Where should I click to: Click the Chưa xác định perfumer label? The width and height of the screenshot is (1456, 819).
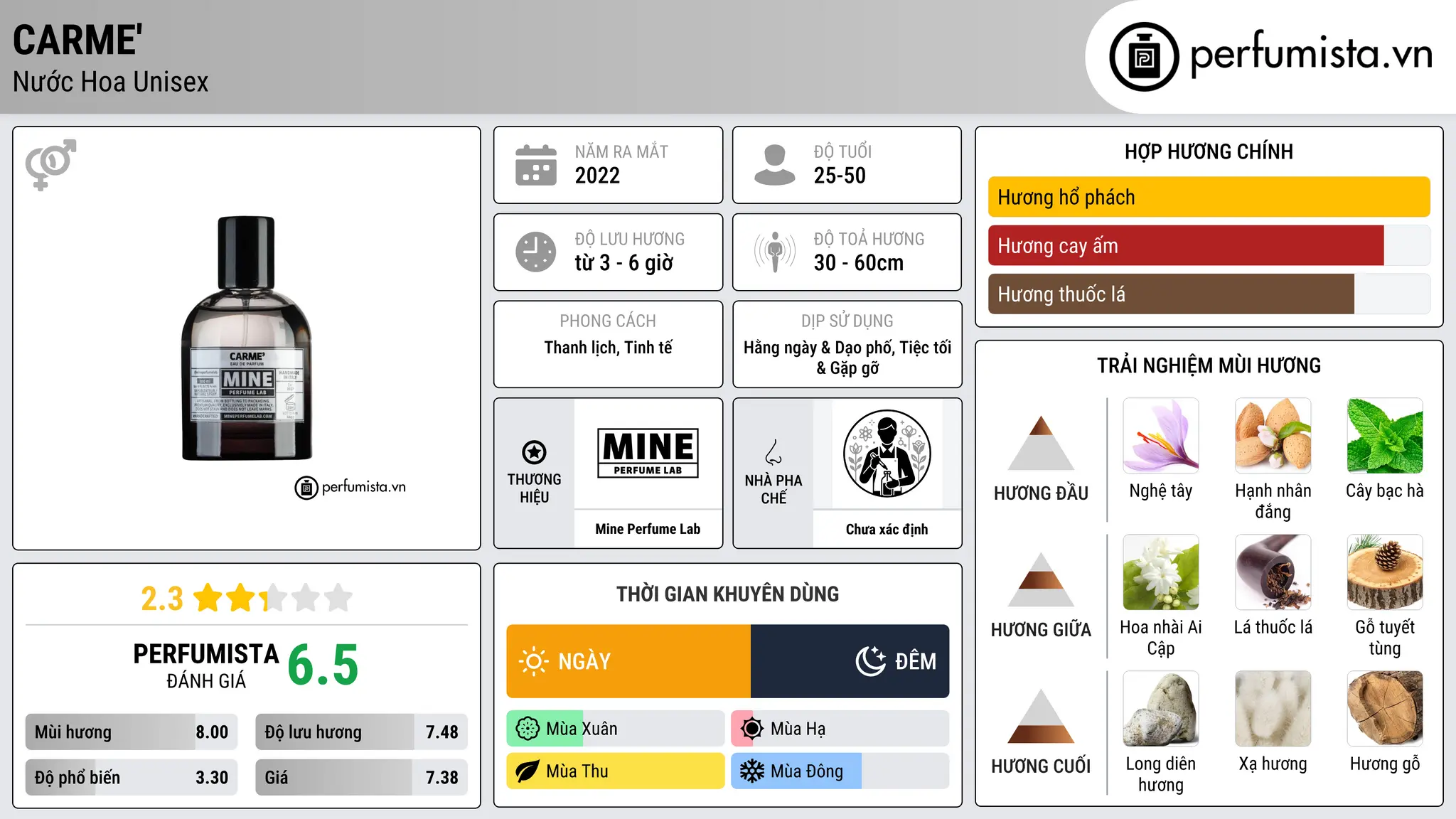click(x=887, y=529)
